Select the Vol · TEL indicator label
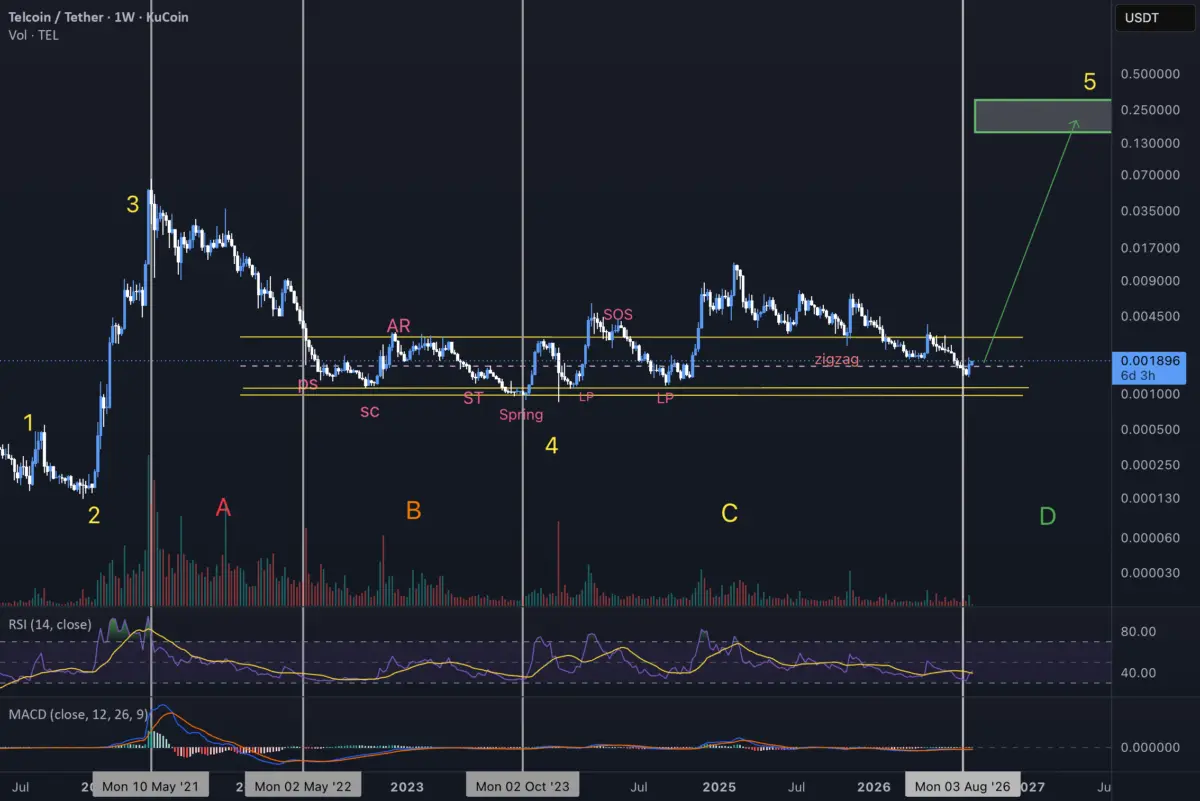Screen dimensions: 1200x801 pos(33,34)
